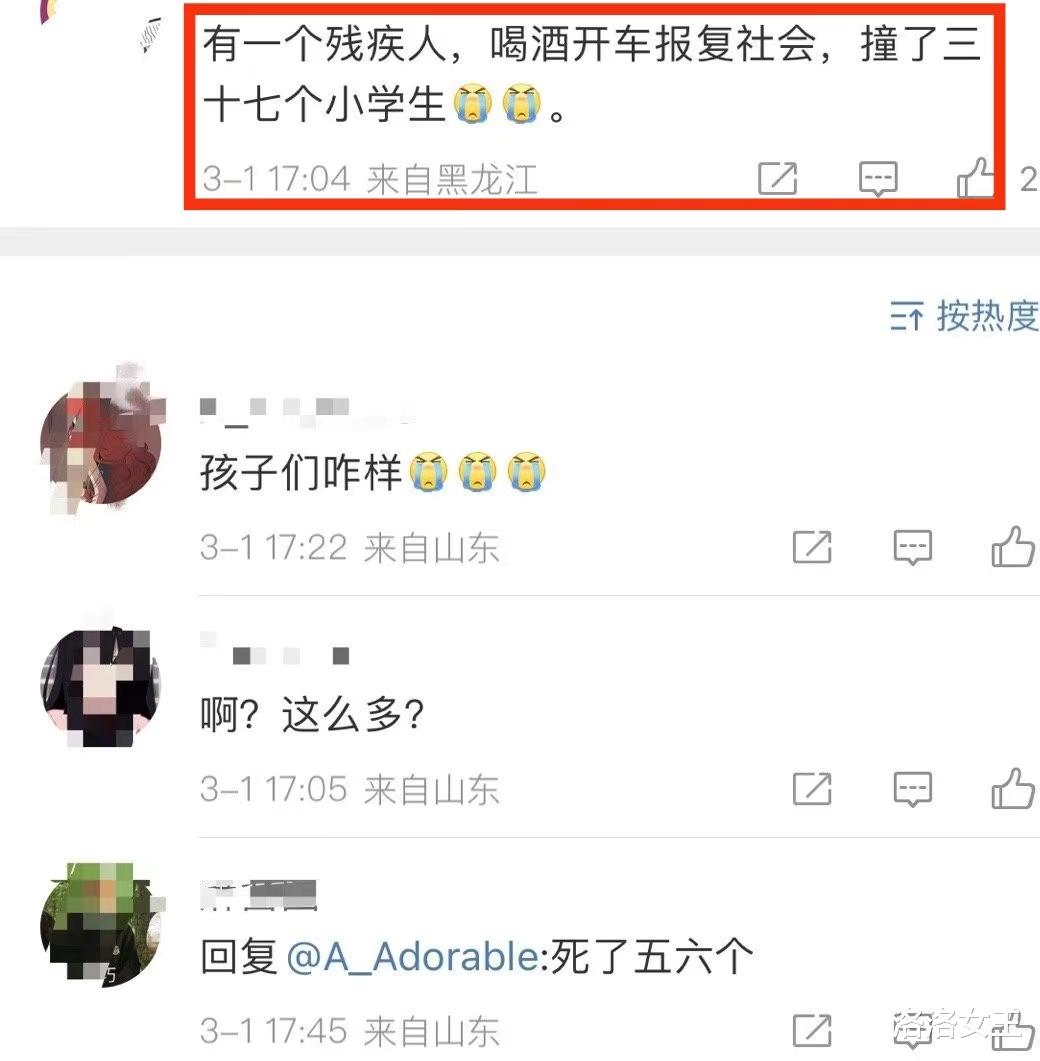Repost the Heilongjiang comment via share icon
Image resolution: width=1040 pixels, height=1061 pixels.
point(777,179)
